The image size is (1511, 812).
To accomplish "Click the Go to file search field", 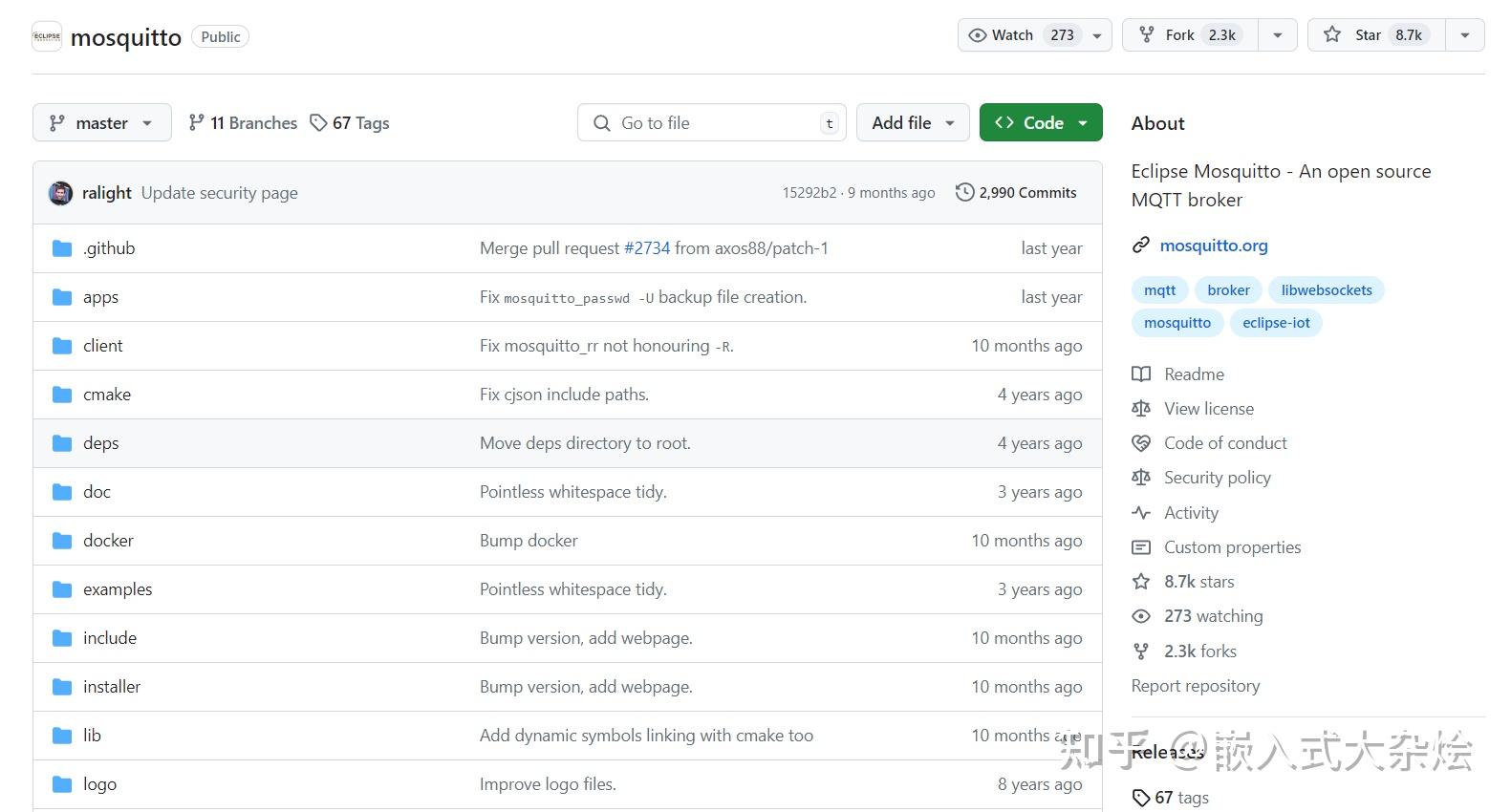I will 711,122.
